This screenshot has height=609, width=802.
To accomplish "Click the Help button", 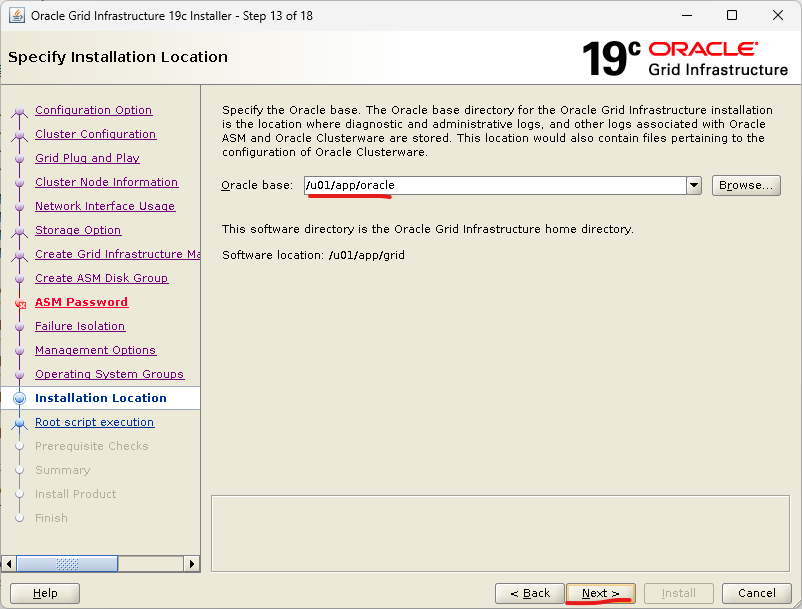I will click(45, 593).
